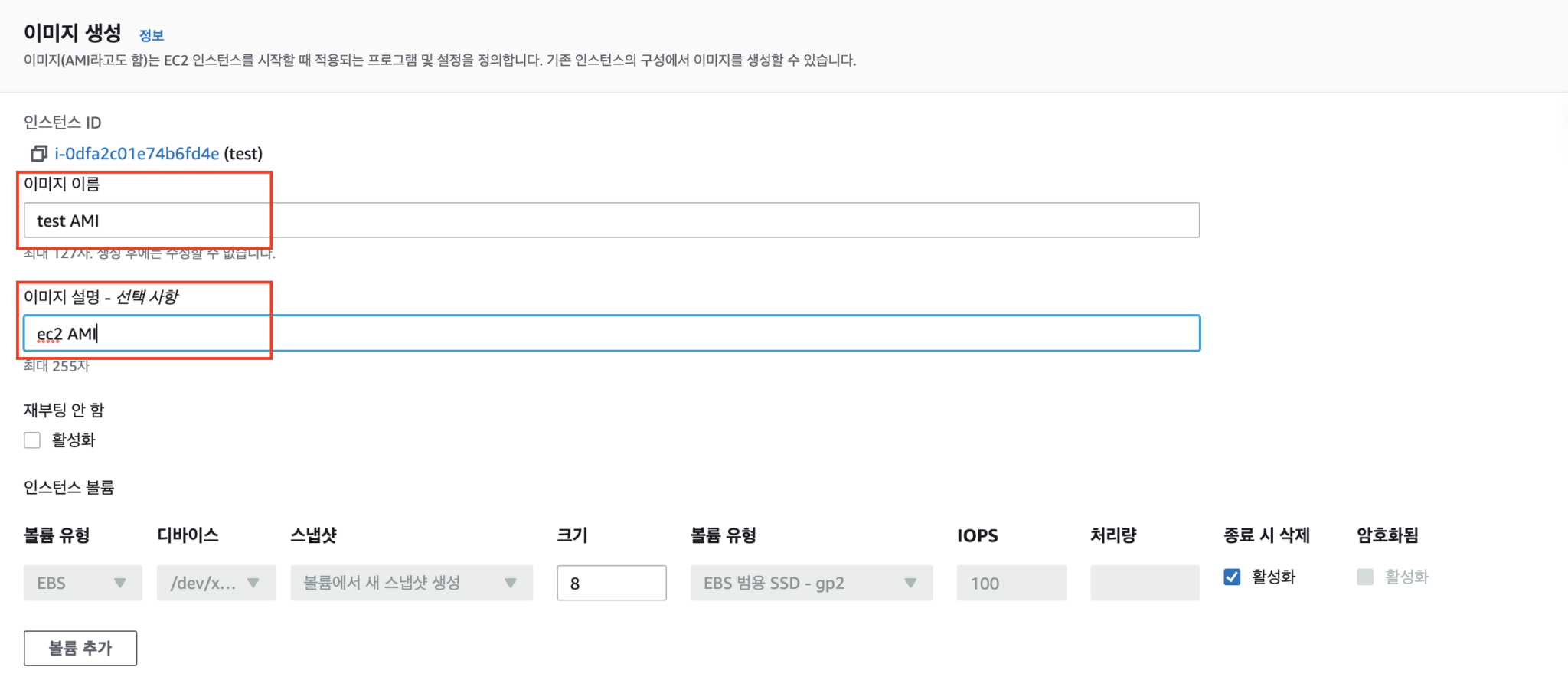
Task: Open the 정보 info link next to 이미지 생성
Action: pyautogui.click(x=150, y=34)
